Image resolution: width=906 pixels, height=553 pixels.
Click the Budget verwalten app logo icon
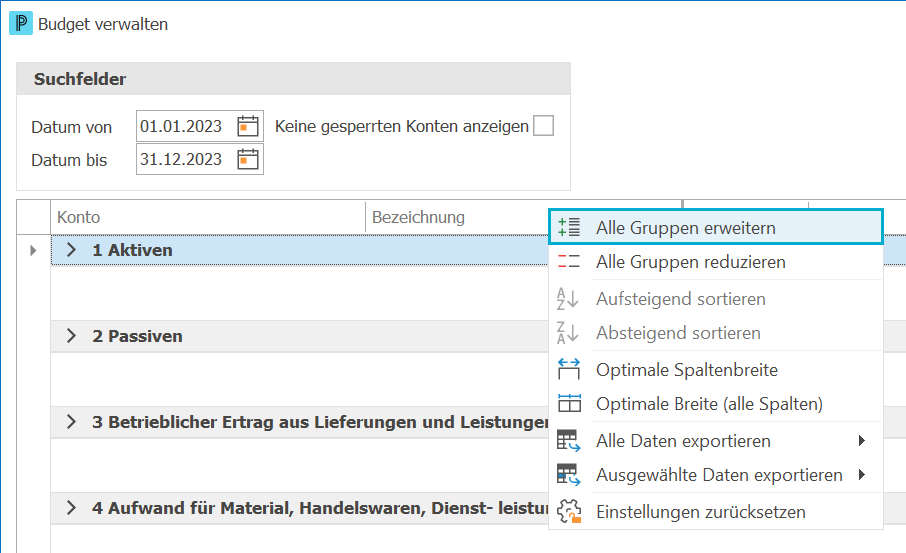[21, 24]
